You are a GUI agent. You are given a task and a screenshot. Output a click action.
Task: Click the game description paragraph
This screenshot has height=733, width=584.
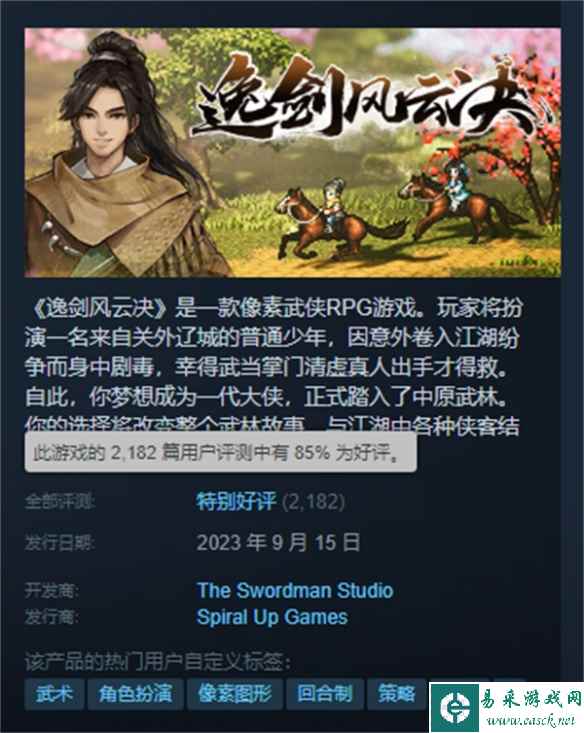coord(273,367)
